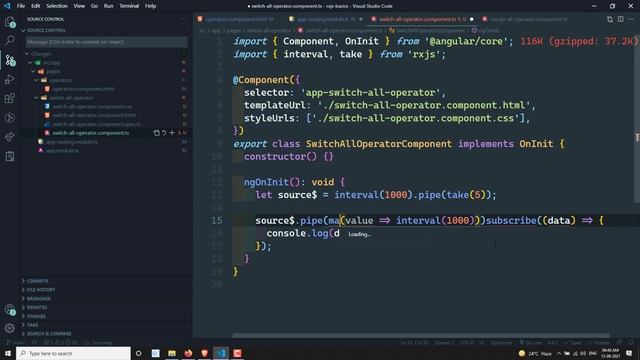Screen dimensions: 640x360
Task: Open the Go menu
Action: tap(94, 6)
